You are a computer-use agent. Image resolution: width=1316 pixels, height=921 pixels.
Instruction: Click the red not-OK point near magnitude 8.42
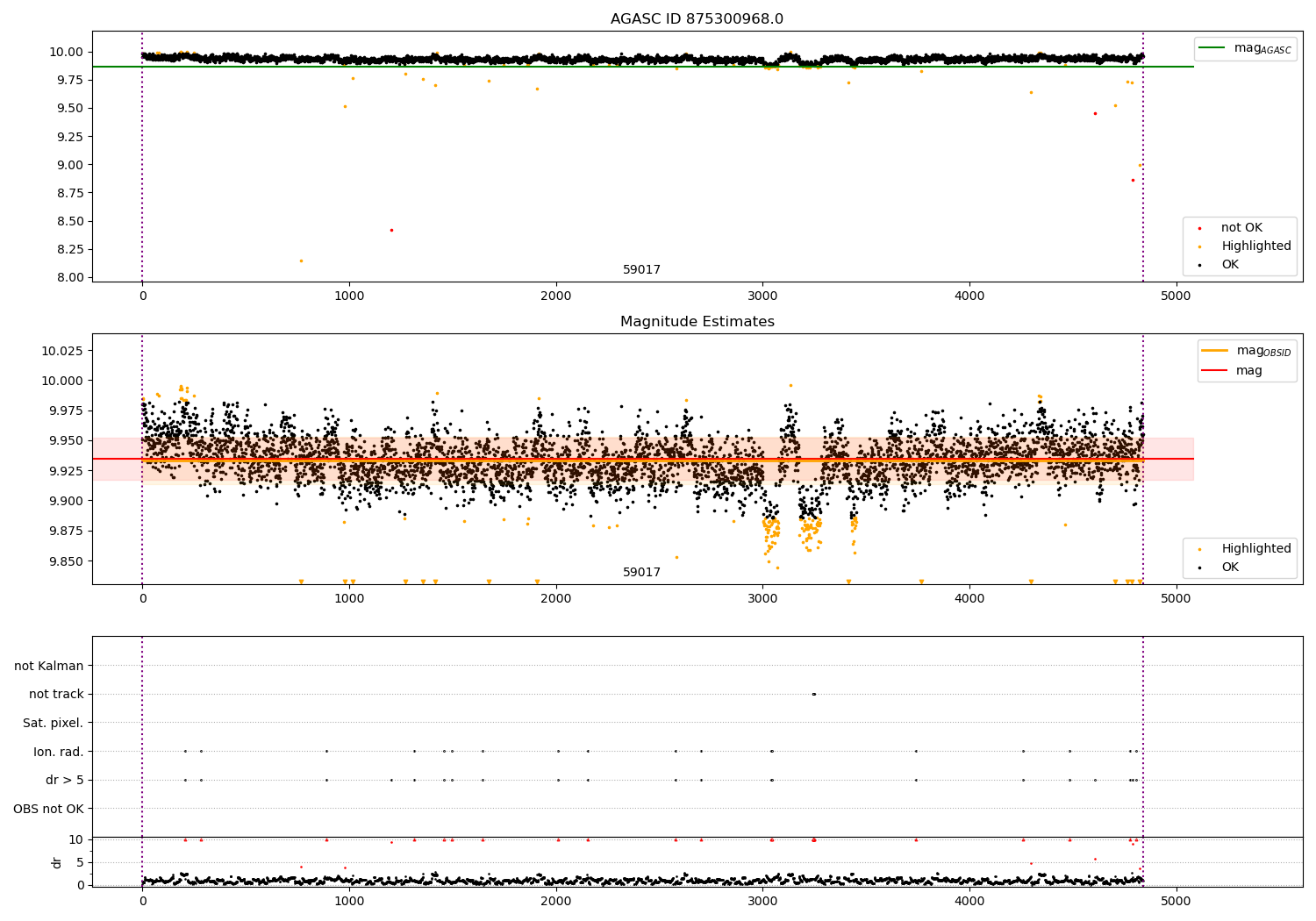pos(391,230)
